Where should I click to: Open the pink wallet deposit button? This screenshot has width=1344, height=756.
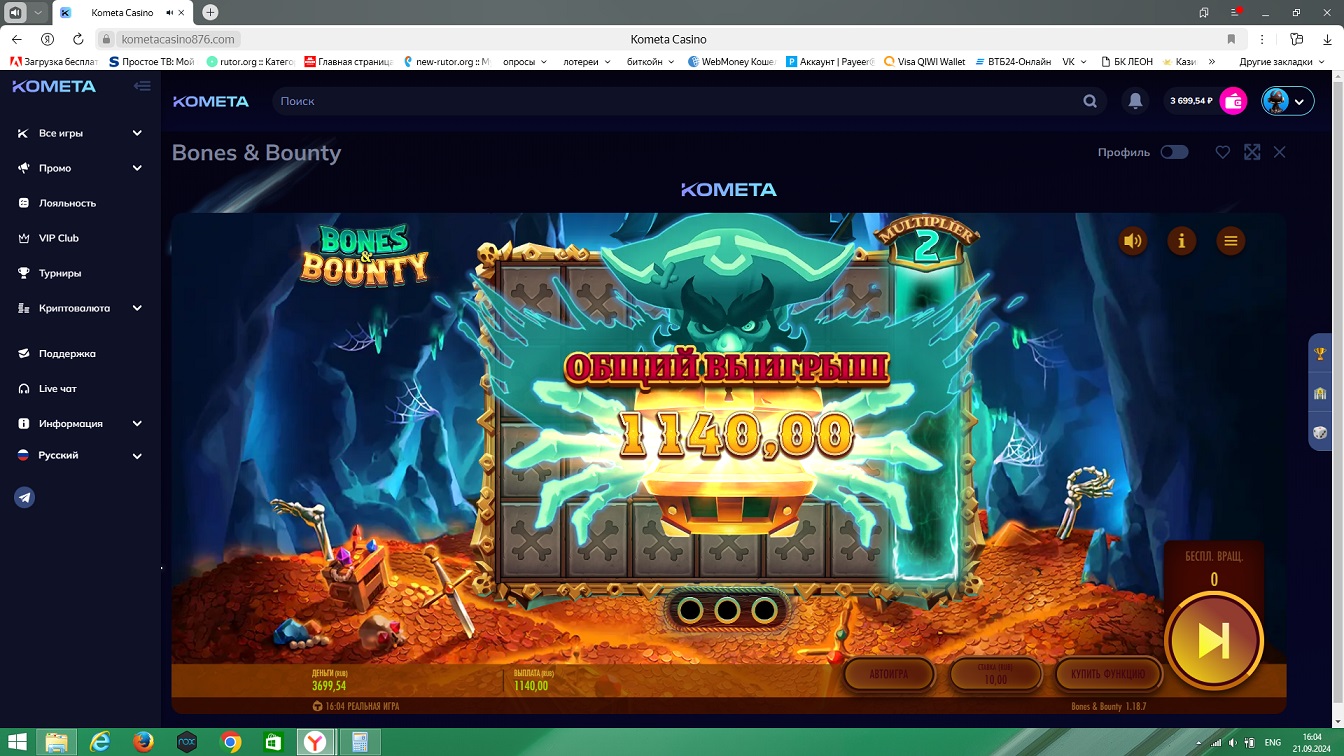tap(1234, 101)
